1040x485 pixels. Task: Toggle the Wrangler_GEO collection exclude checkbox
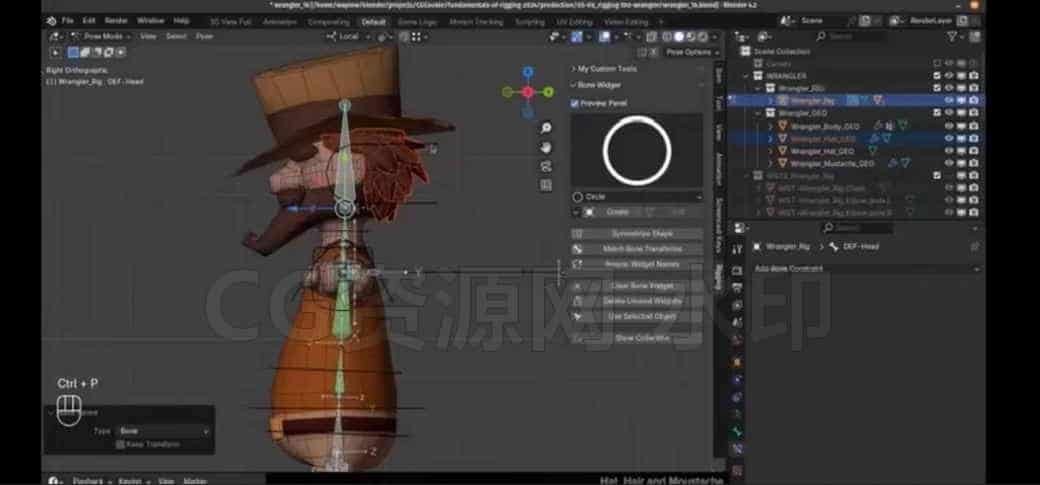(x=937, y=113)
